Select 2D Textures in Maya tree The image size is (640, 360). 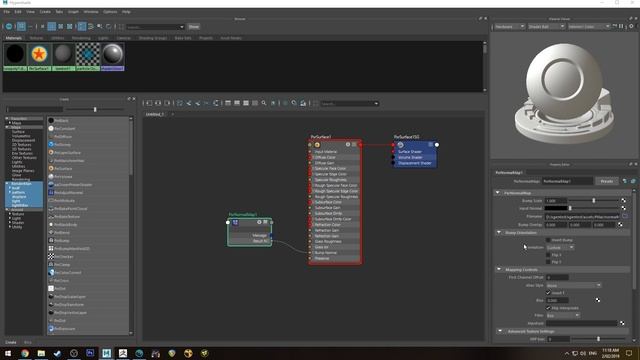pos(21,144)
